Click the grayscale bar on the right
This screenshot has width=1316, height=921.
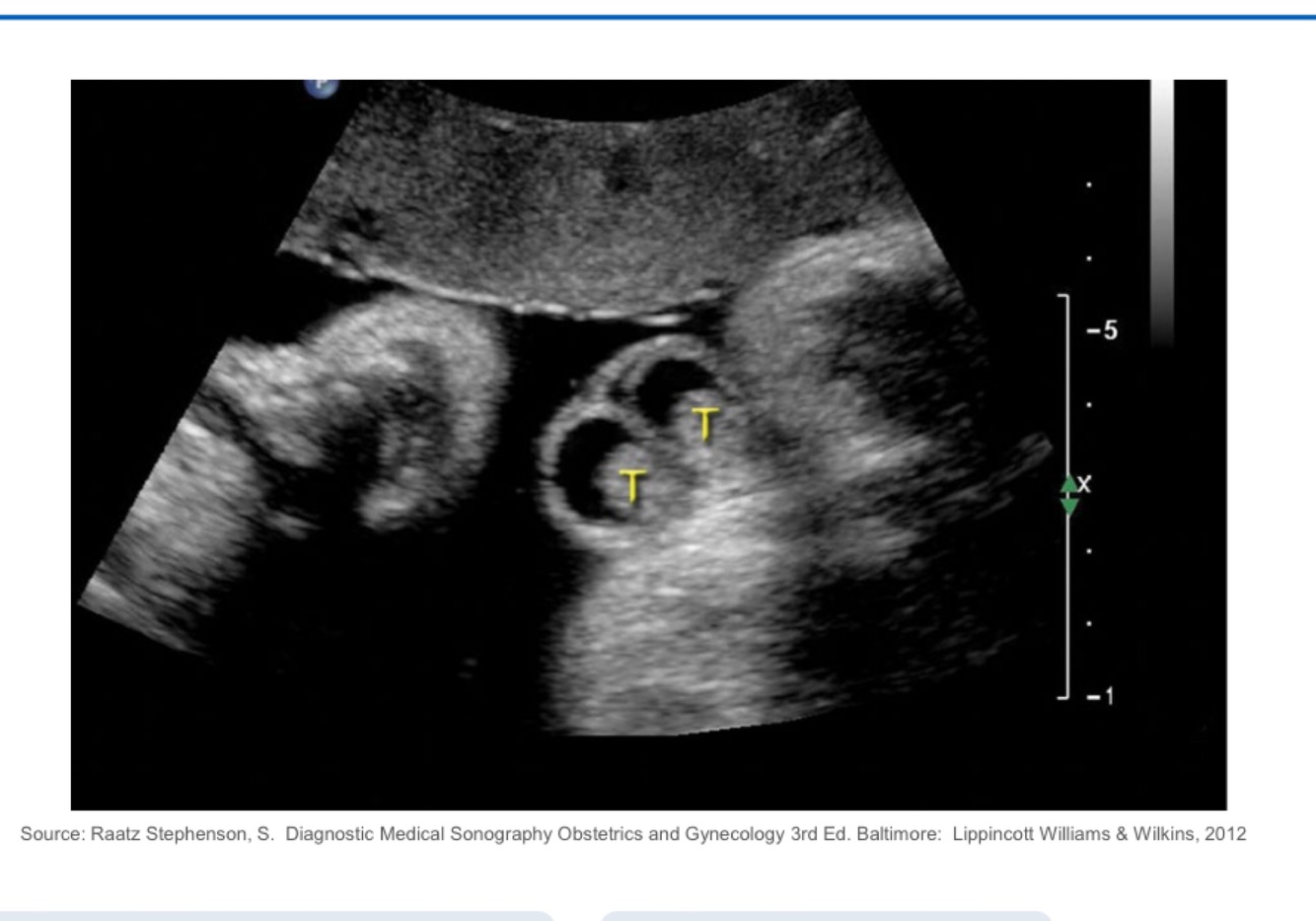coord(1162,212)
